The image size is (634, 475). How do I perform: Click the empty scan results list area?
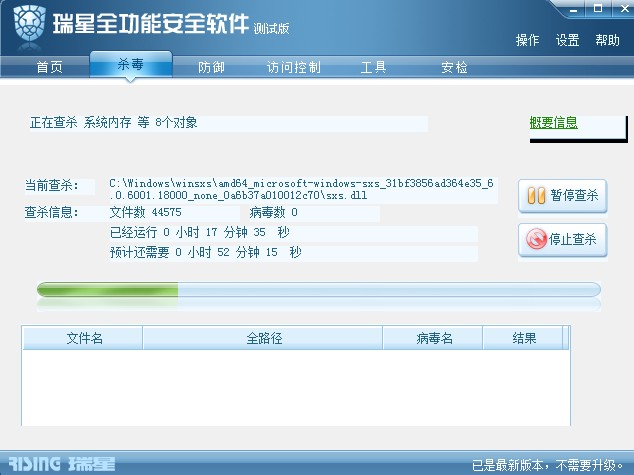(x=296, y=387)
